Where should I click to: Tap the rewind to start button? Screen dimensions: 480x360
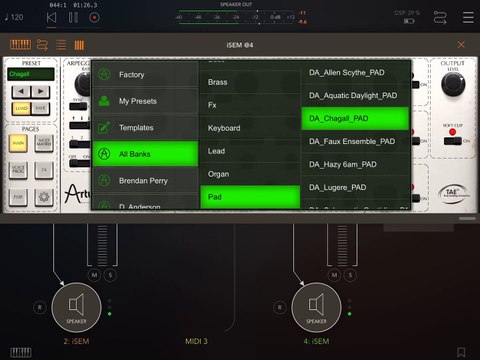51,17
